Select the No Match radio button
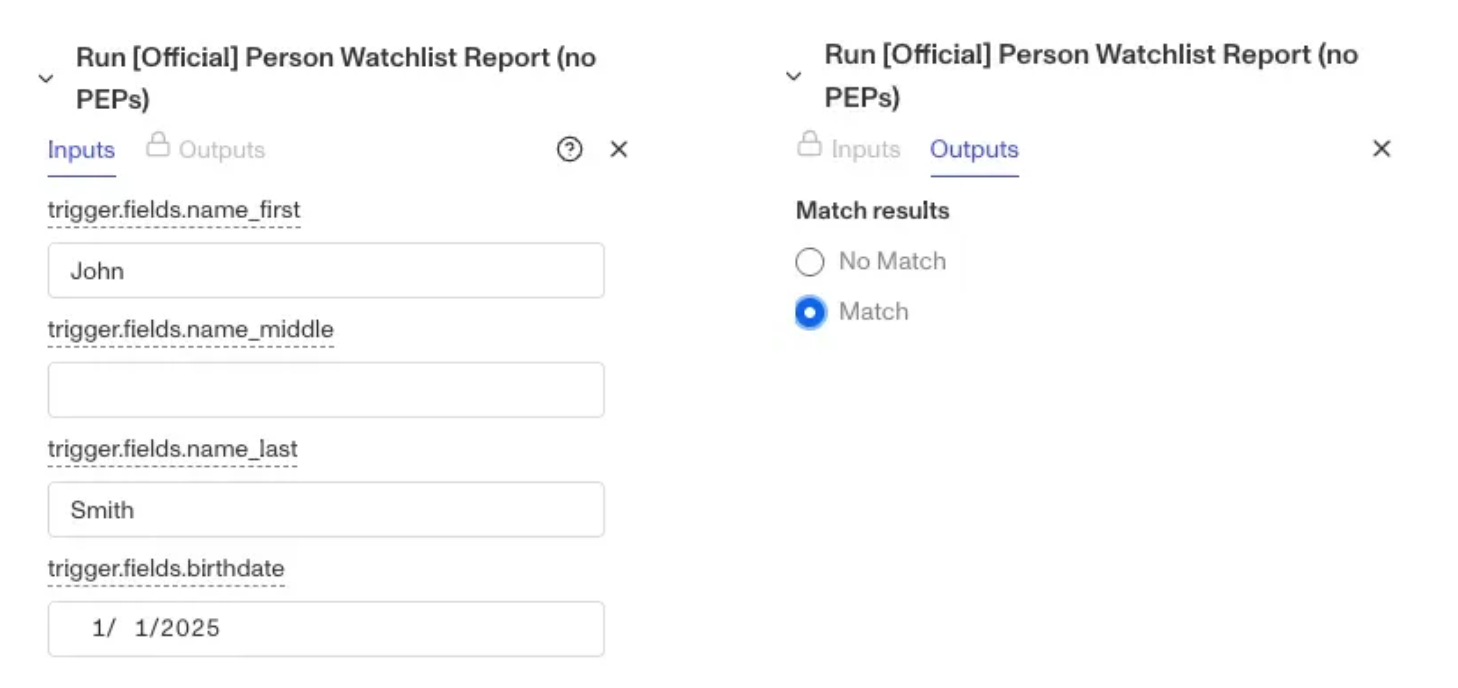This screenshot has height=688, width=1458. (809, 262)
